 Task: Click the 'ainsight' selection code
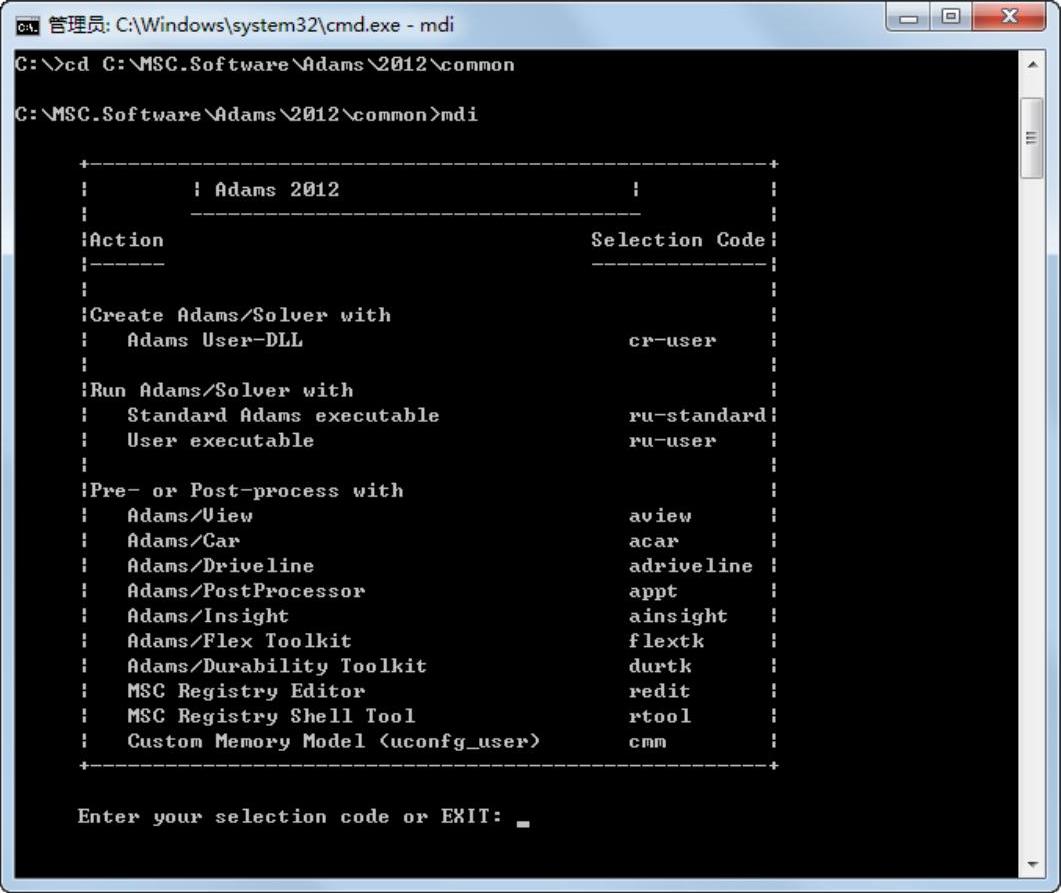click(678, 616)
